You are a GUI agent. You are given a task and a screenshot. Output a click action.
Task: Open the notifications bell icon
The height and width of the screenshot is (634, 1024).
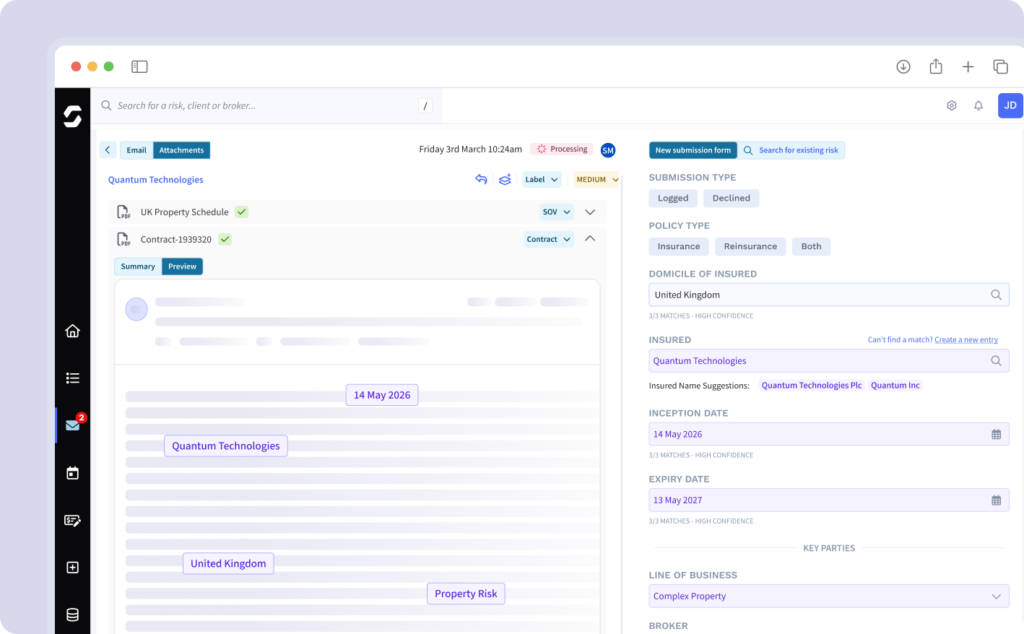pyautogui.click(x=978, y=106)
